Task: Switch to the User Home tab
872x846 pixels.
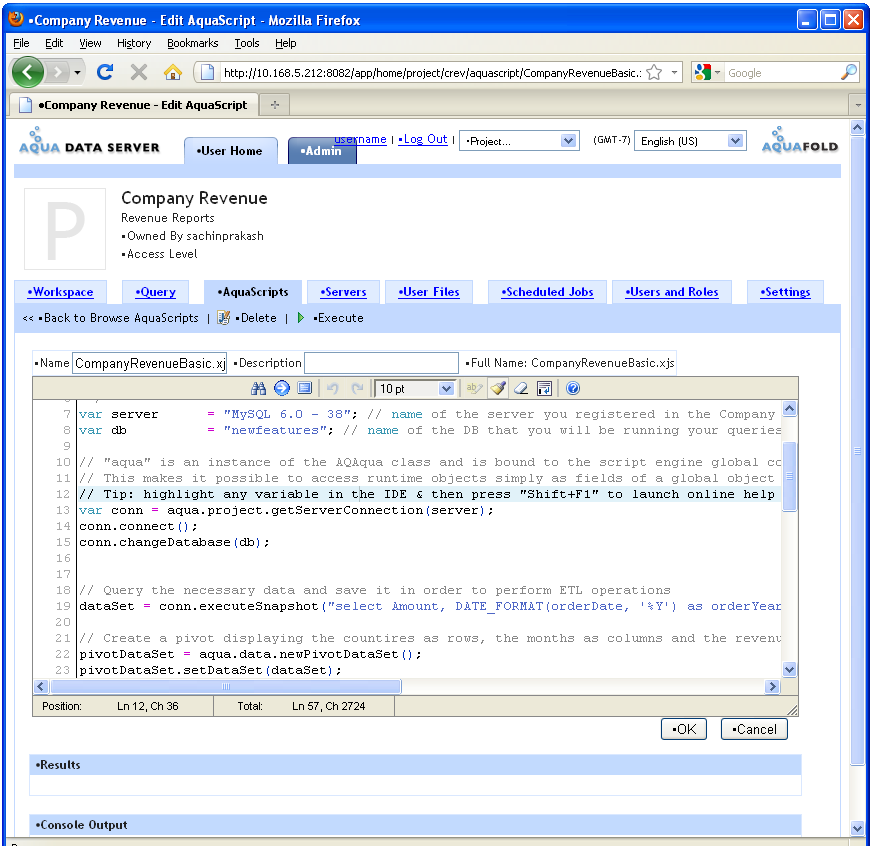Action: click(x=231, y=151)
